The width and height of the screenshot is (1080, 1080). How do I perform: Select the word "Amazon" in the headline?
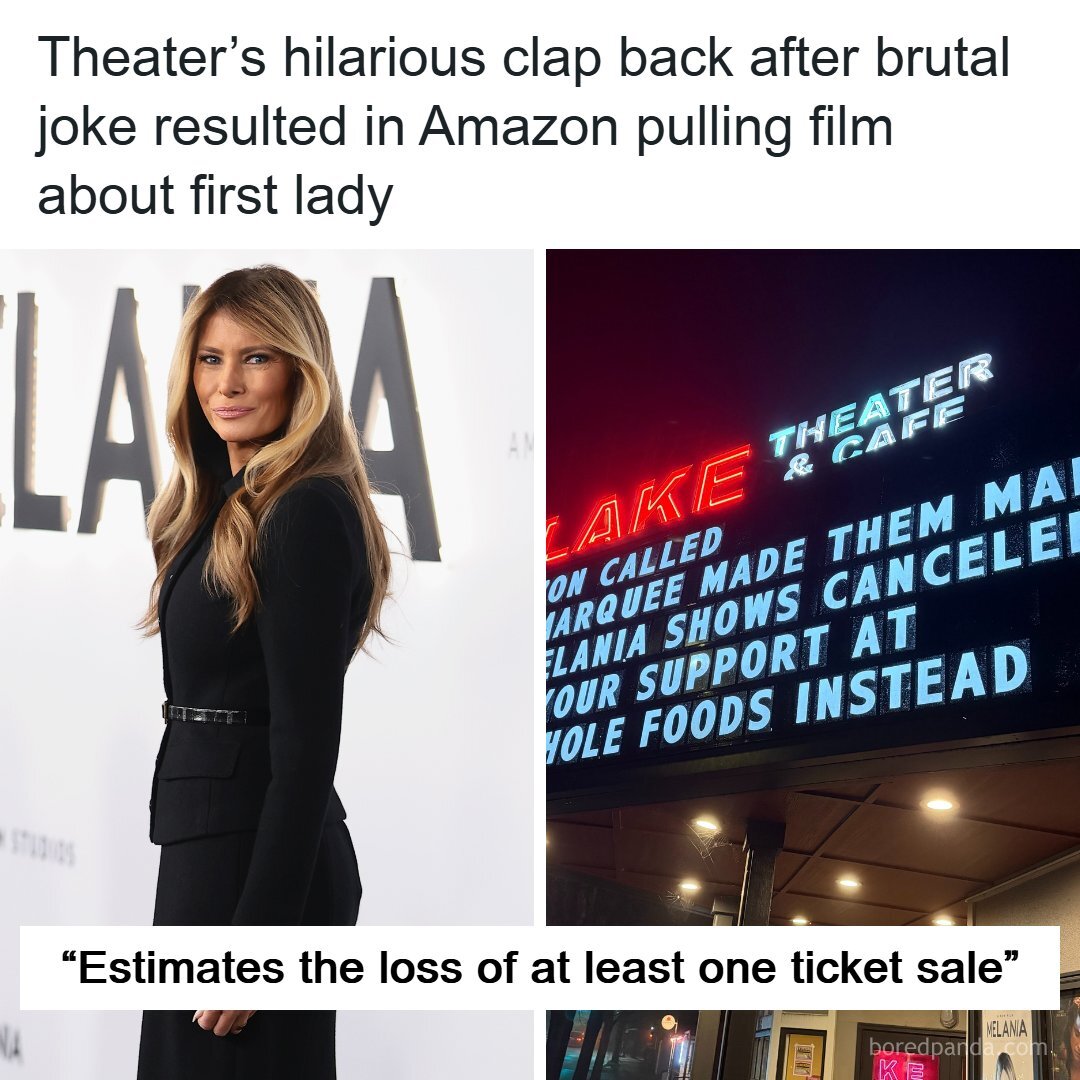517,126
